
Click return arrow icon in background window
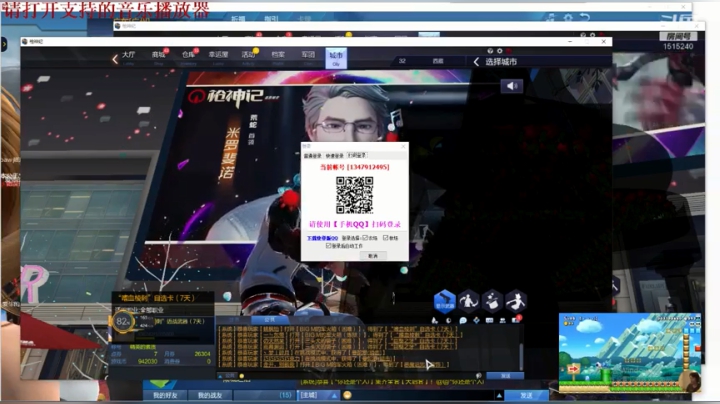coord(585,17)
